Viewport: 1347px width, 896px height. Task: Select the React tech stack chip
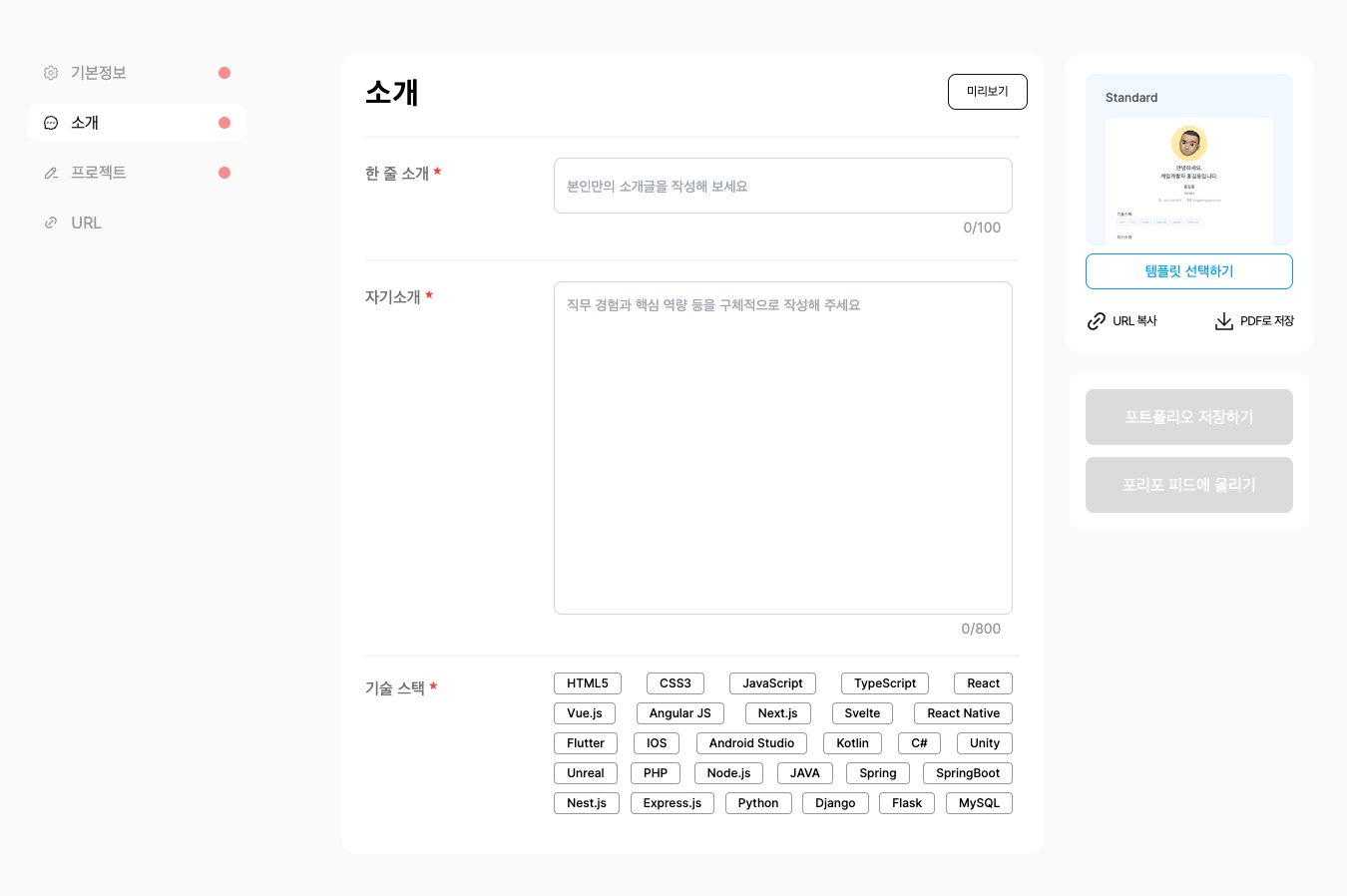tap(983, 682)
